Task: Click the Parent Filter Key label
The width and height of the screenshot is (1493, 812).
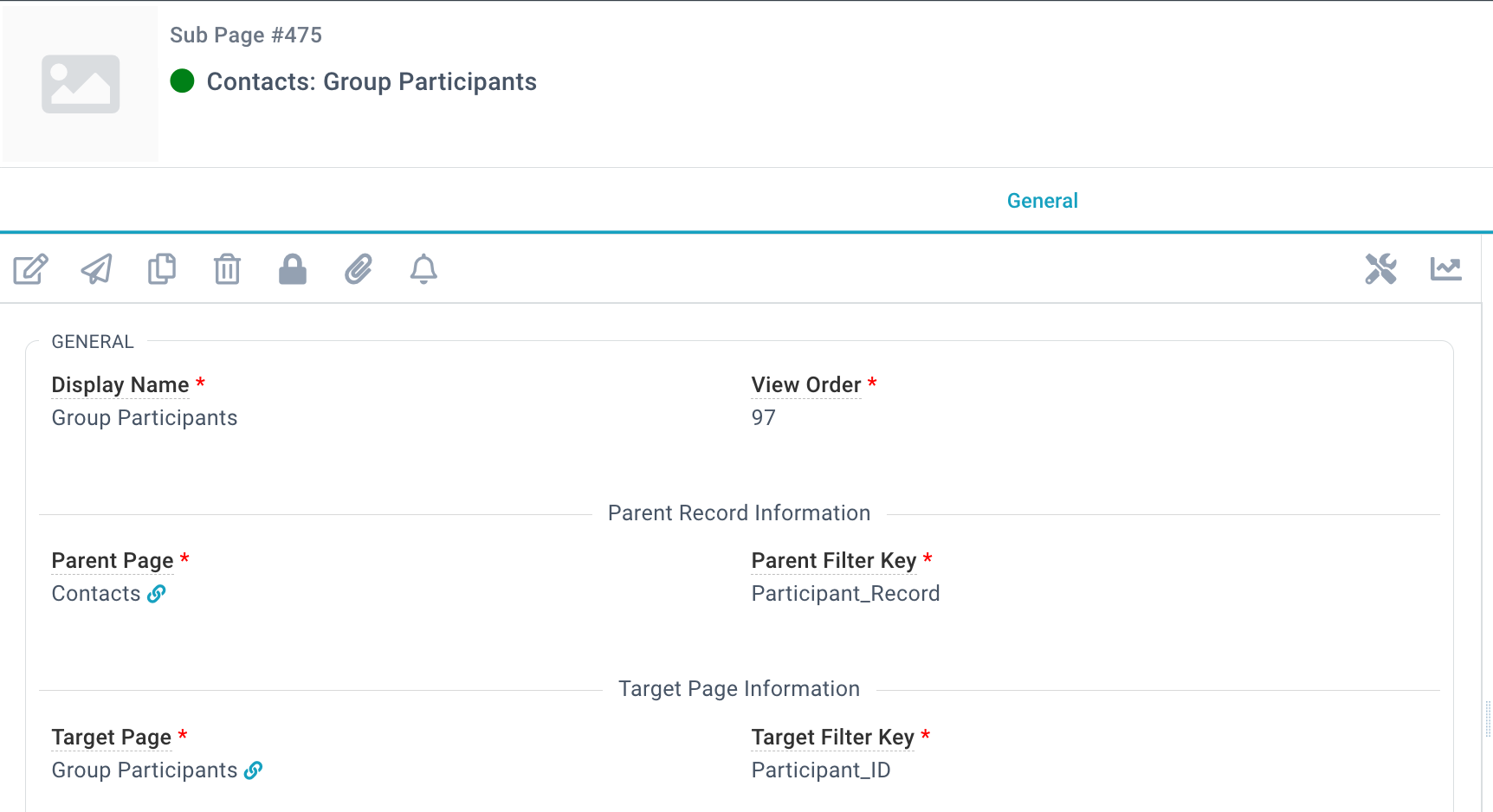Action: [834, 560]
